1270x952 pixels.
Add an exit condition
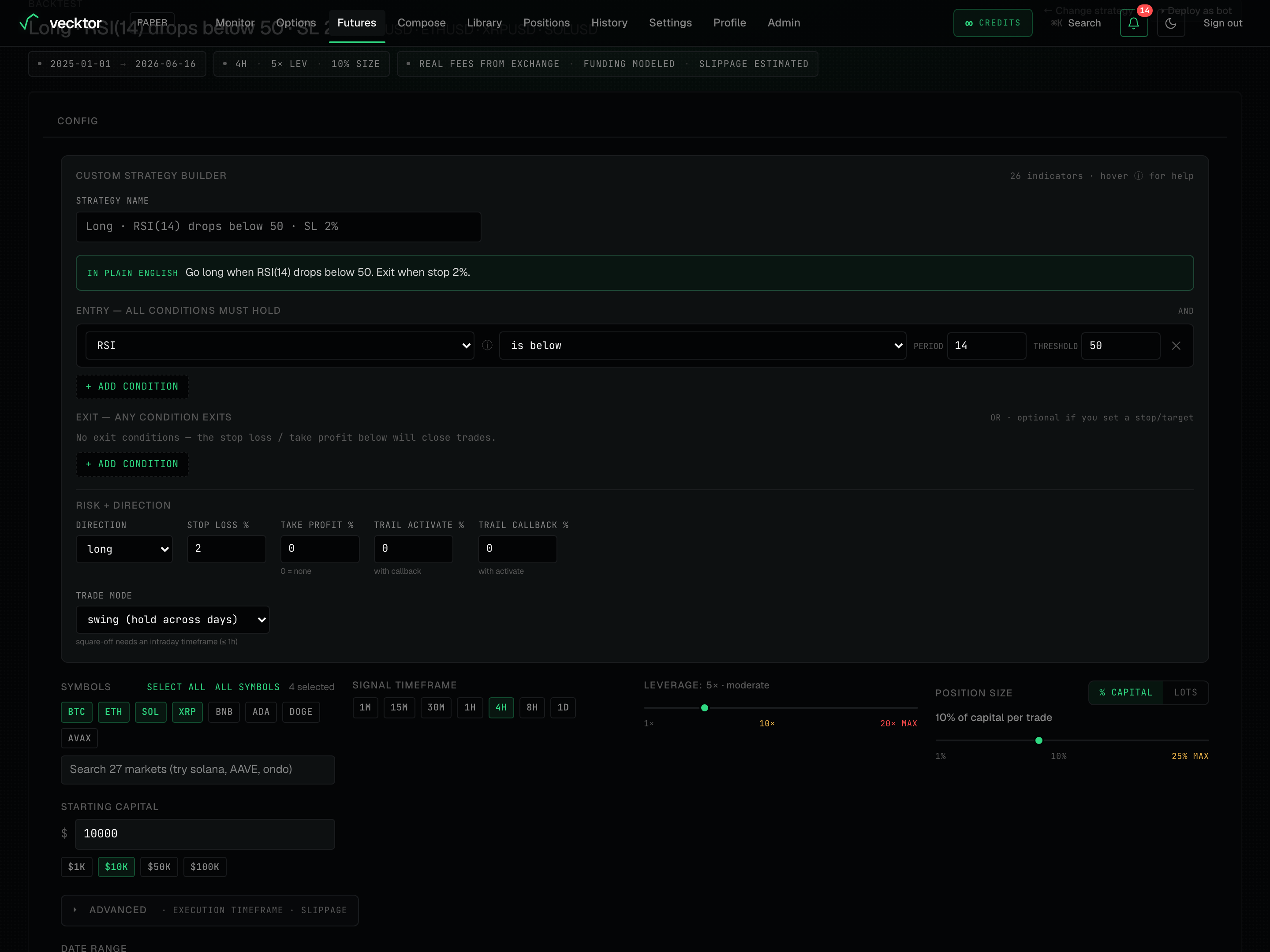(x=132, y=464)
